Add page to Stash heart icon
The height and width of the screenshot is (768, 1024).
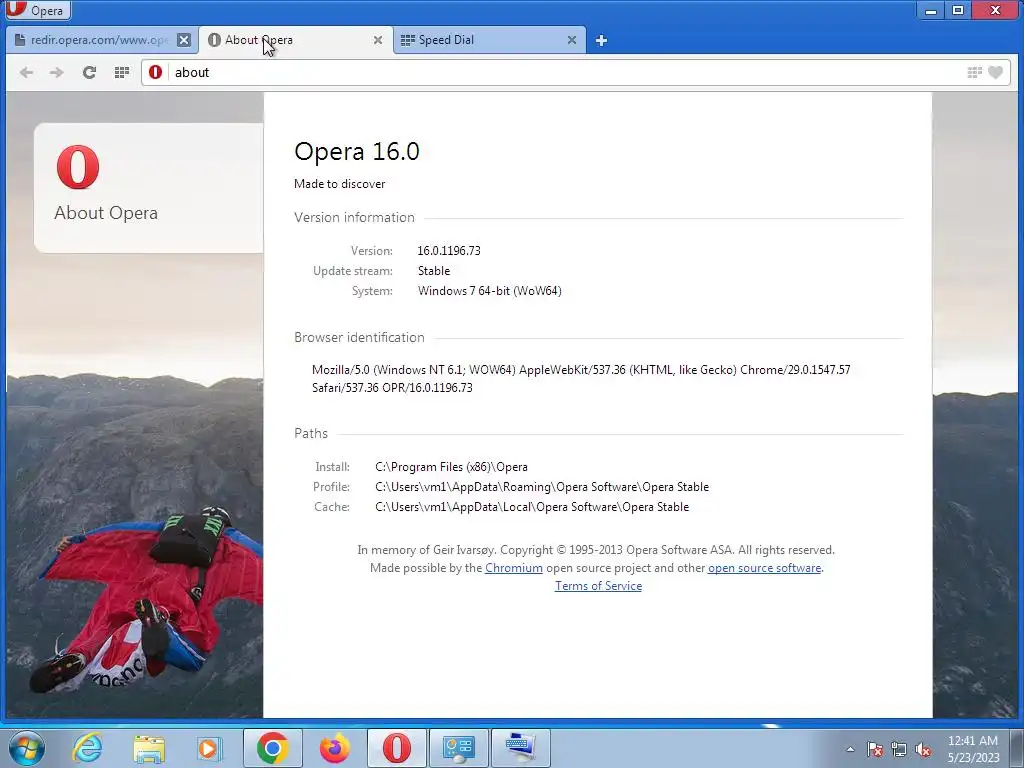coord(995,72)
